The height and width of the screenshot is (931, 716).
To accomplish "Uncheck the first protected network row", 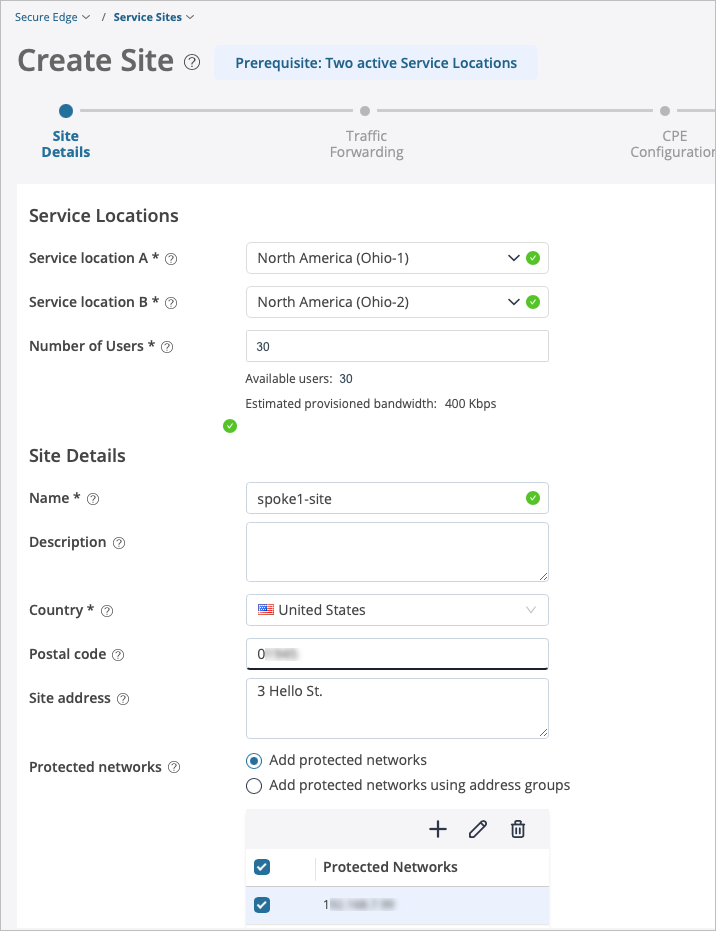I will click(262, 905).
